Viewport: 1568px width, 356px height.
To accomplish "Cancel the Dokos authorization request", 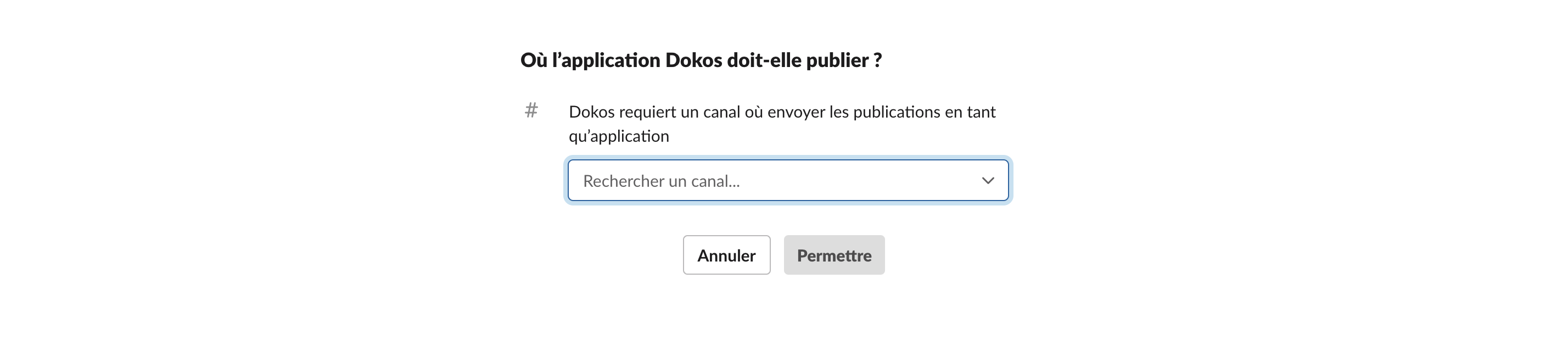I will pyautogui.click(x=726, y=255).
